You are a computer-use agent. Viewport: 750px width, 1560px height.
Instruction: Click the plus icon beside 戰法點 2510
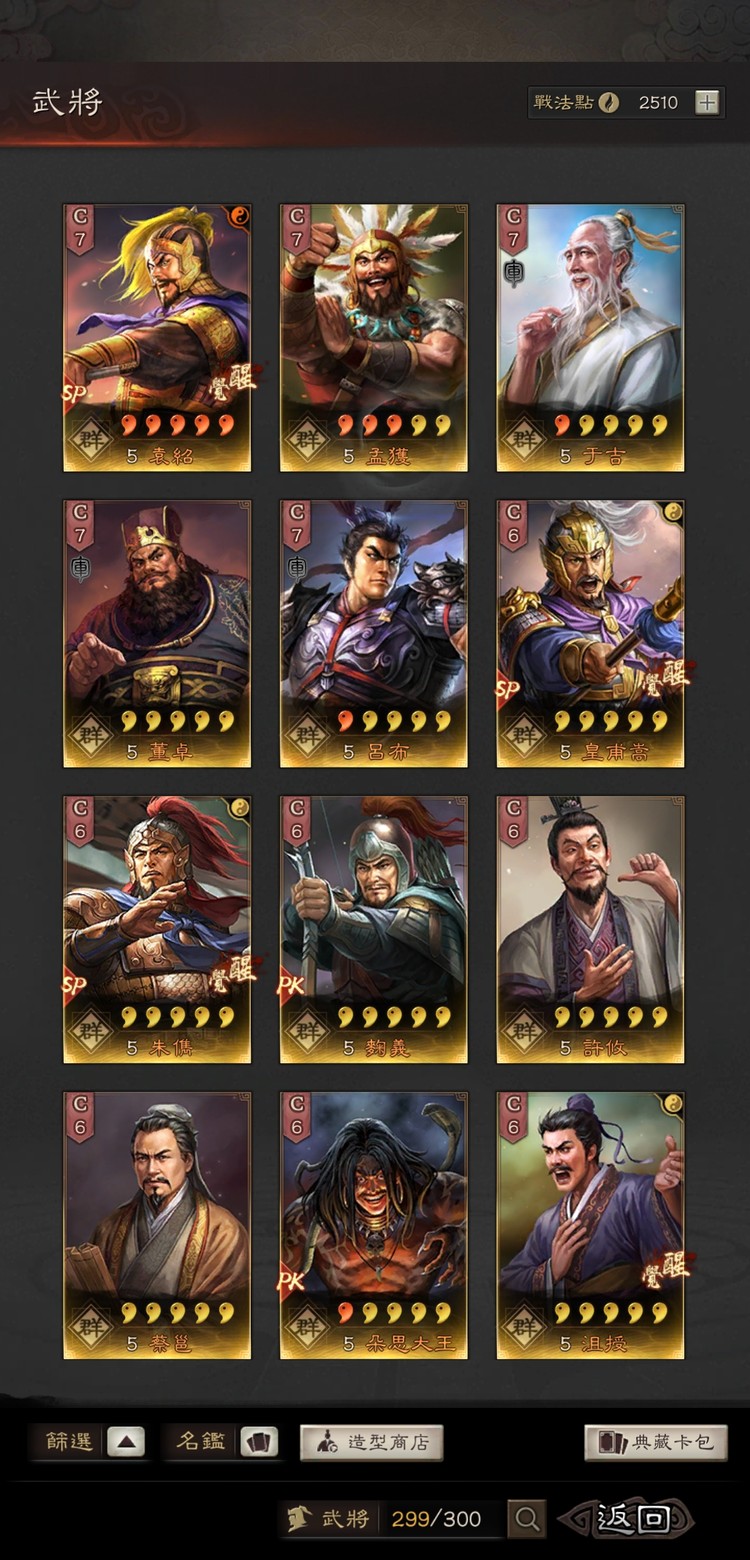[x=707, y=102]
